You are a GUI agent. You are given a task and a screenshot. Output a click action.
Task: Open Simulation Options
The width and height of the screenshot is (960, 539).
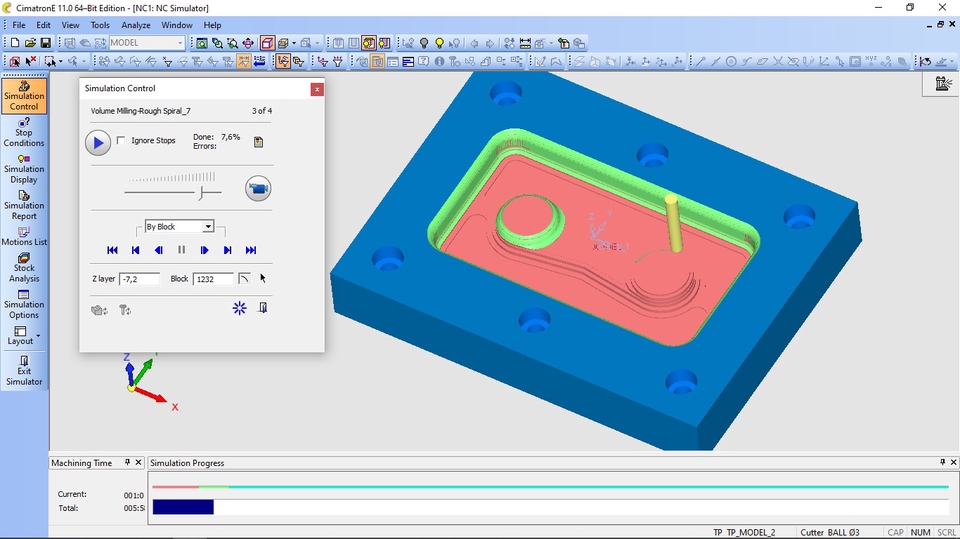24,304
